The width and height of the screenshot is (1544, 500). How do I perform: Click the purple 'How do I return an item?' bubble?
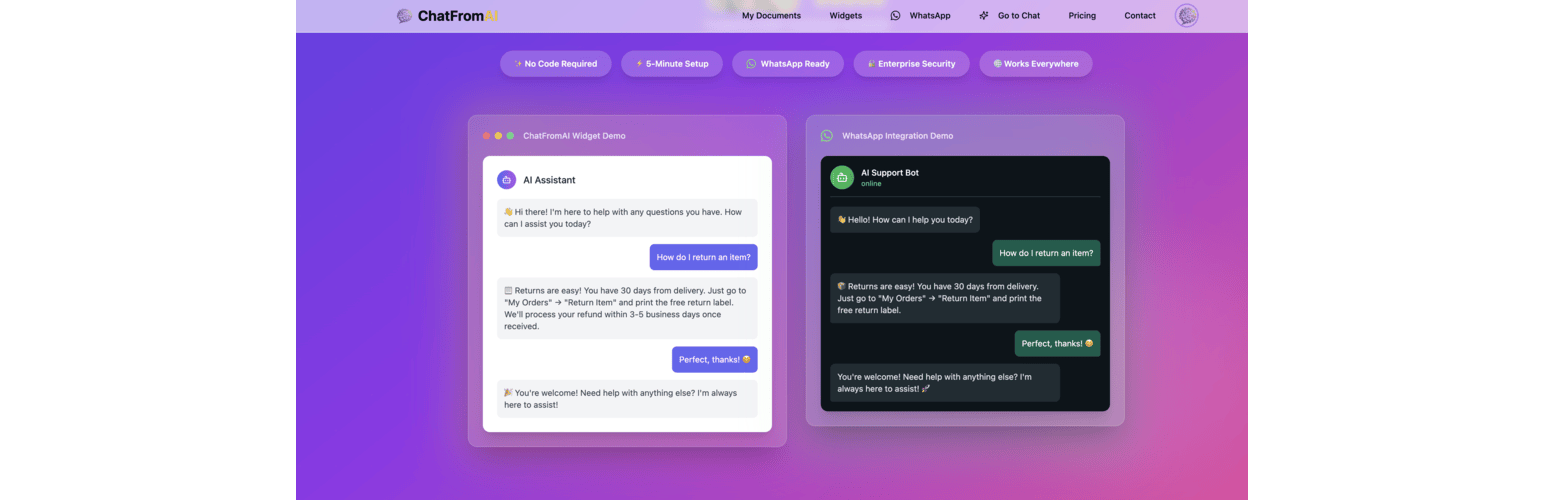point(703,257)
